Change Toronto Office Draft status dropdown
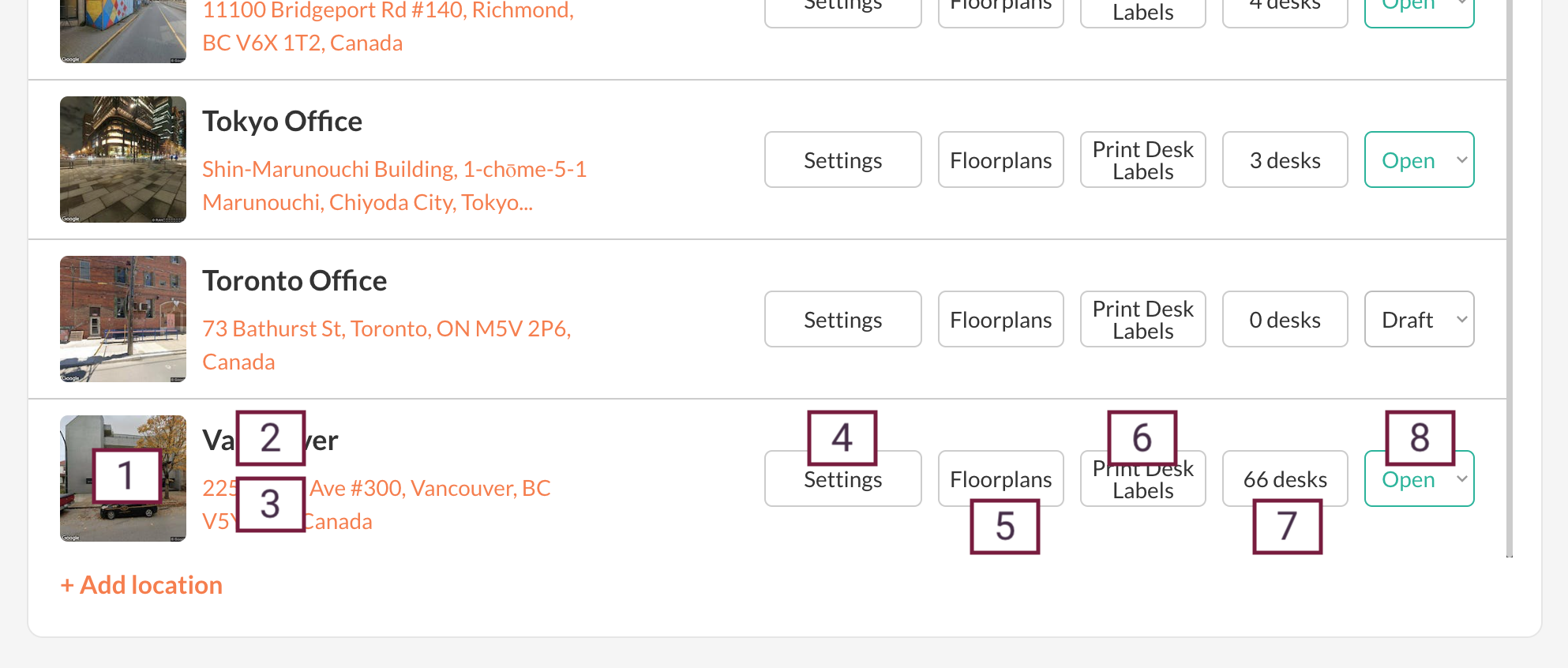Viewport: 1568px width, 668px height. coord(1419,319)
